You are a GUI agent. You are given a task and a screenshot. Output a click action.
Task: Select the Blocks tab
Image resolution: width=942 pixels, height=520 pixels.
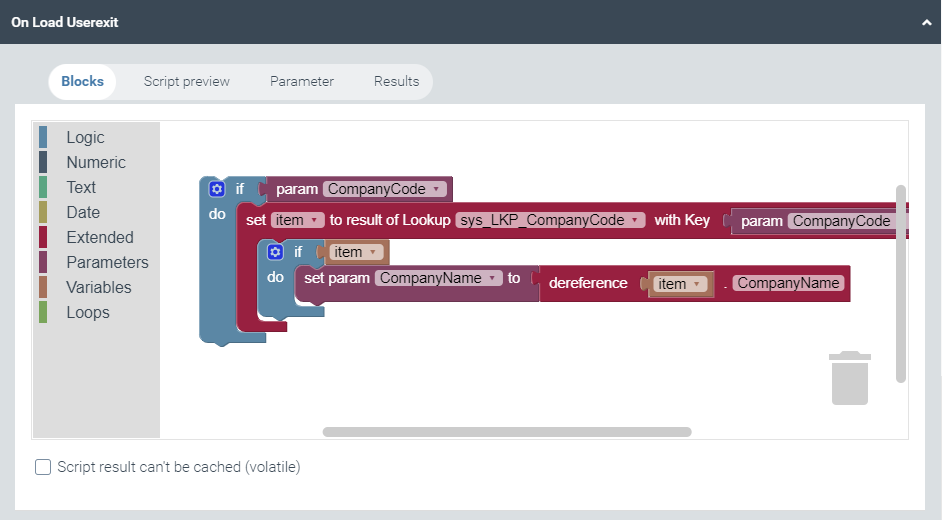pyautogui.click(x=82, y=82)
